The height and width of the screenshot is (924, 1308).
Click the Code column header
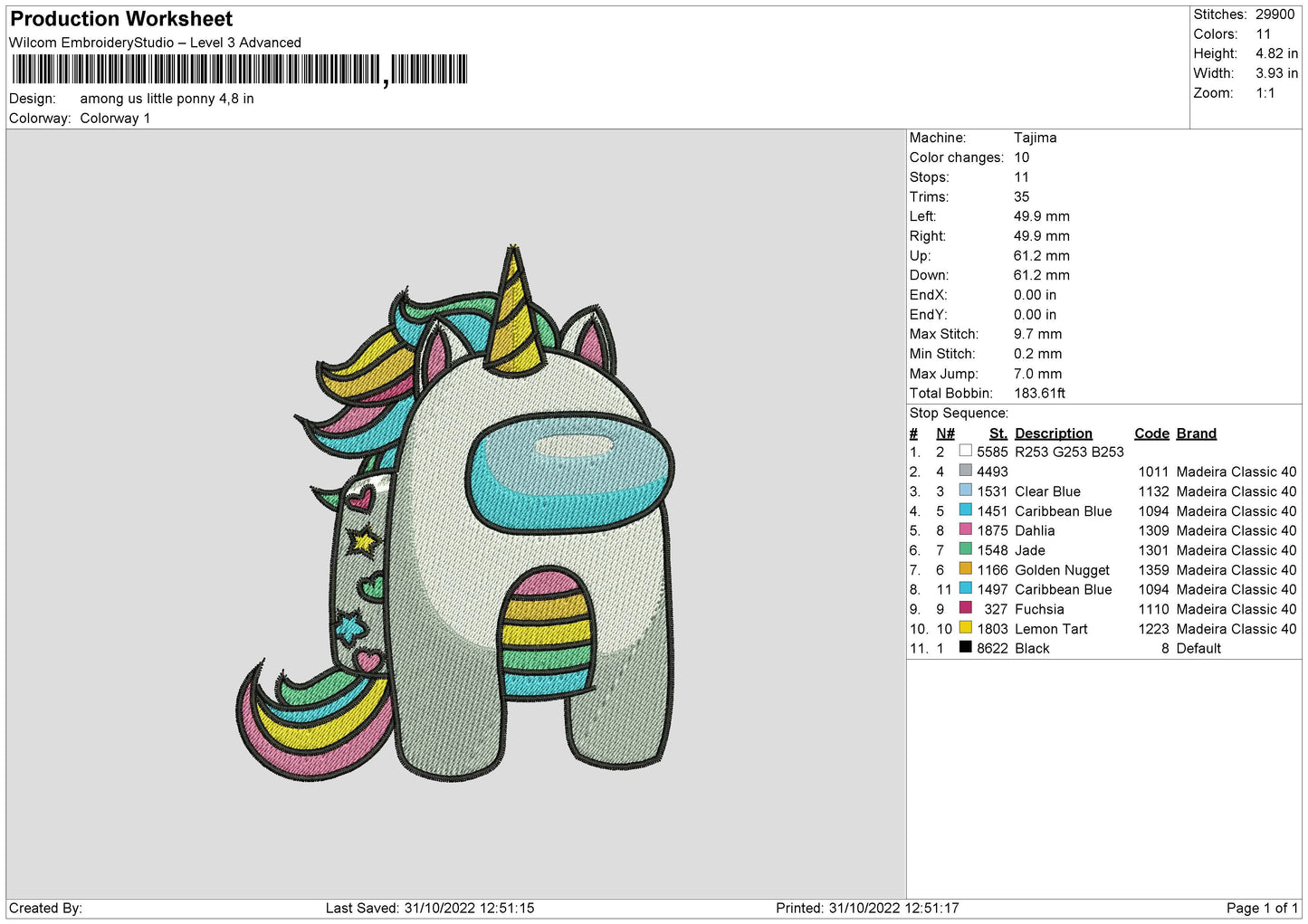click(1151, 433)
